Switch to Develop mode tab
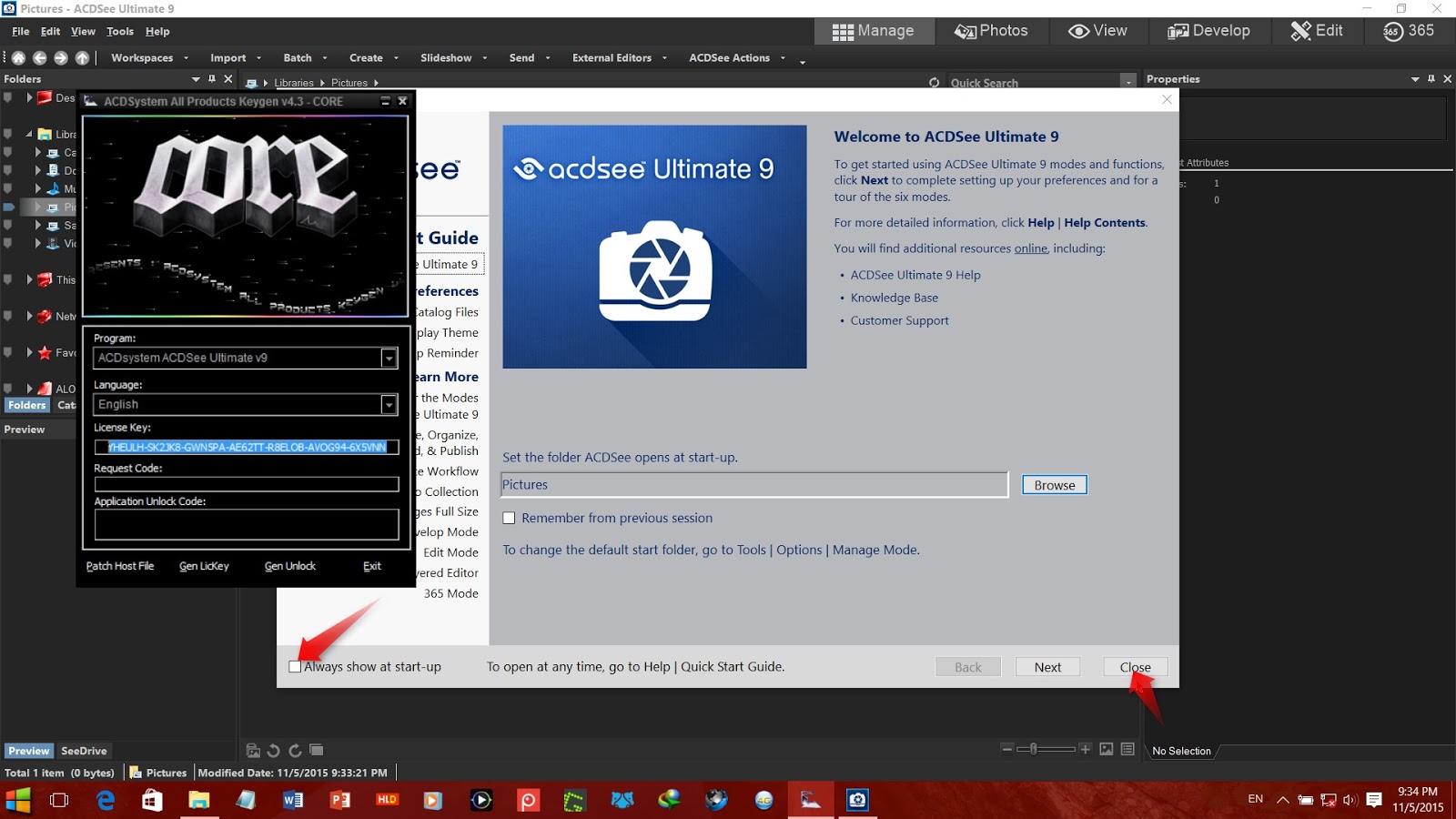The image size is (1456, 819). (1208, 31)
